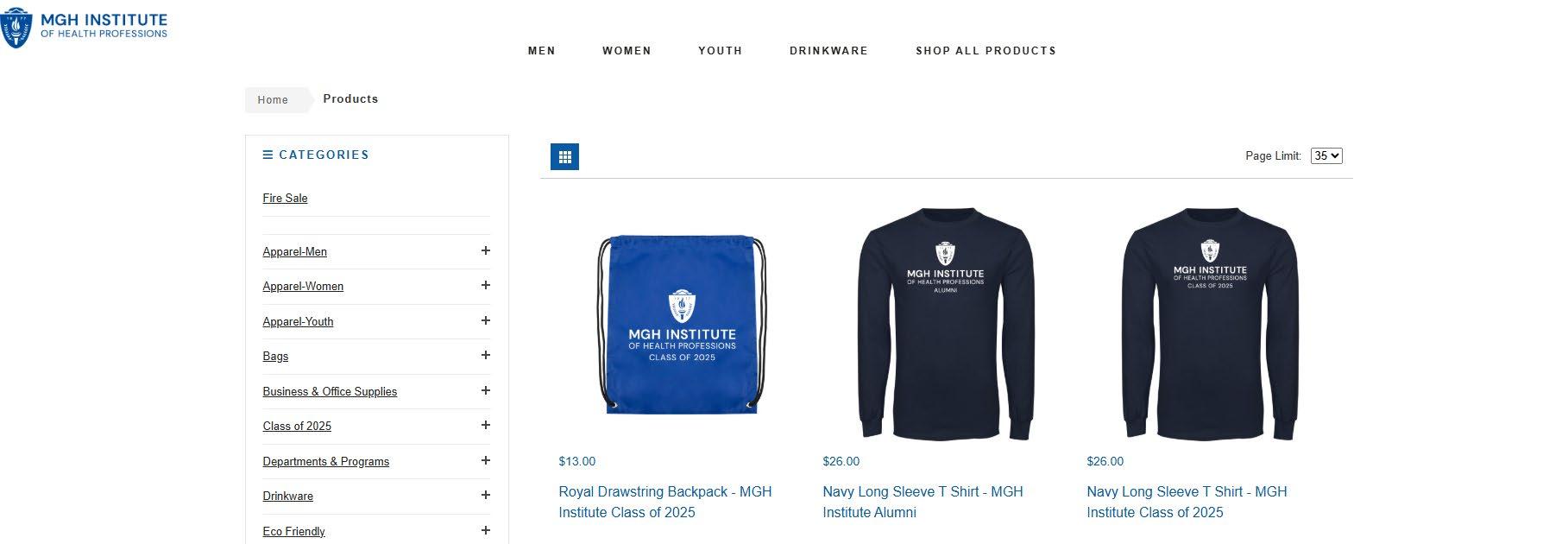Expand Bags category plus sign
The height and width of the screenshot is (544, 1568).
(x=486, y=355)
